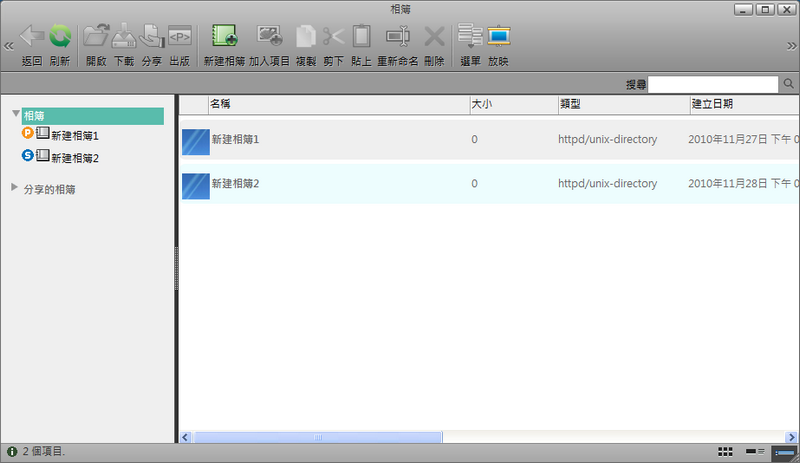Switch to detailed row view mode

click(x=783, y=452)
